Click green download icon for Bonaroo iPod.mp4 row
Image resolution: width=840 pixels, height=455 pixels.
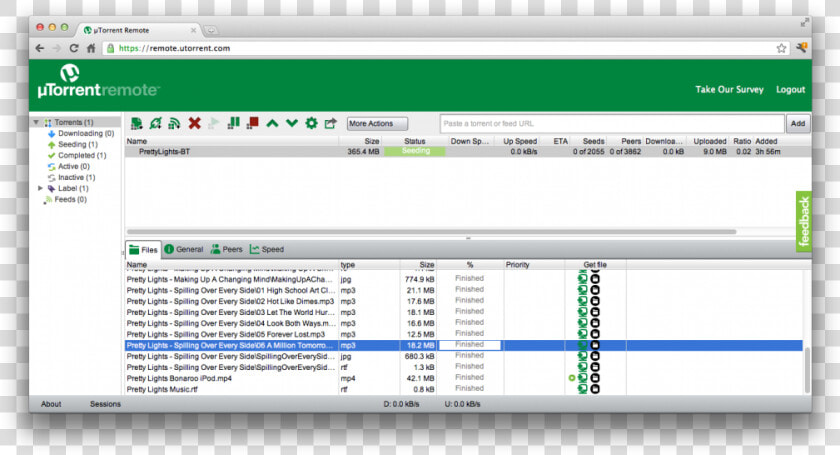click(583, 378)
